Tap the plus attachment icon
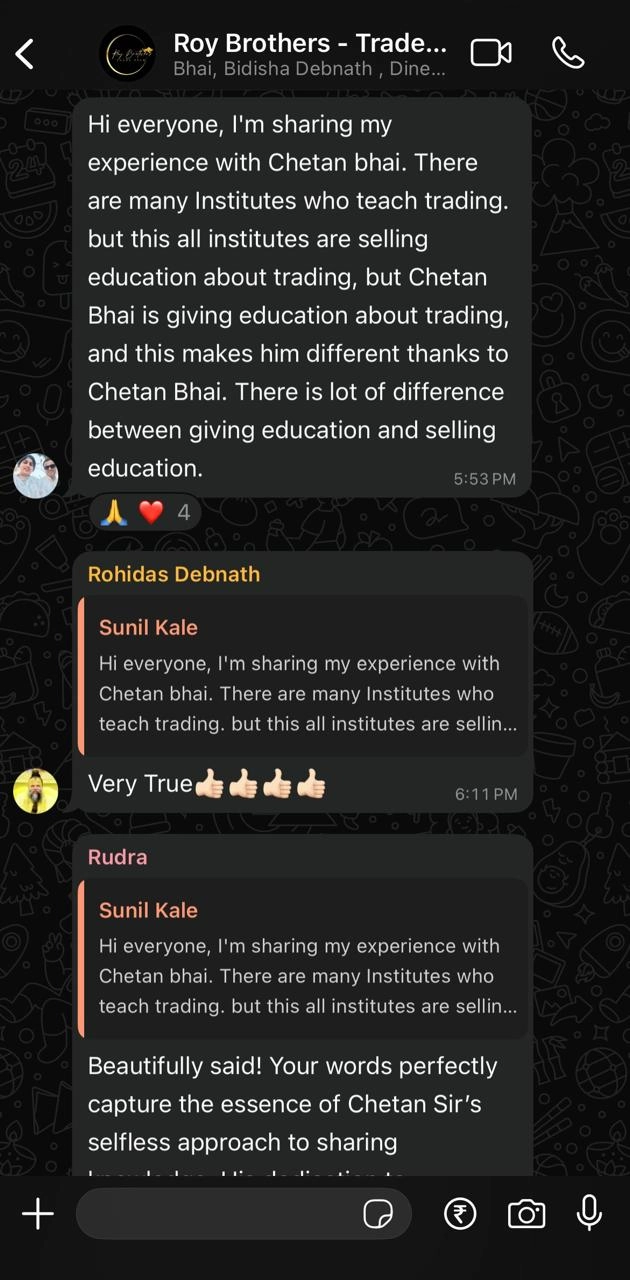Viewport: 630px width, 1280px height. coord(38,1214)
